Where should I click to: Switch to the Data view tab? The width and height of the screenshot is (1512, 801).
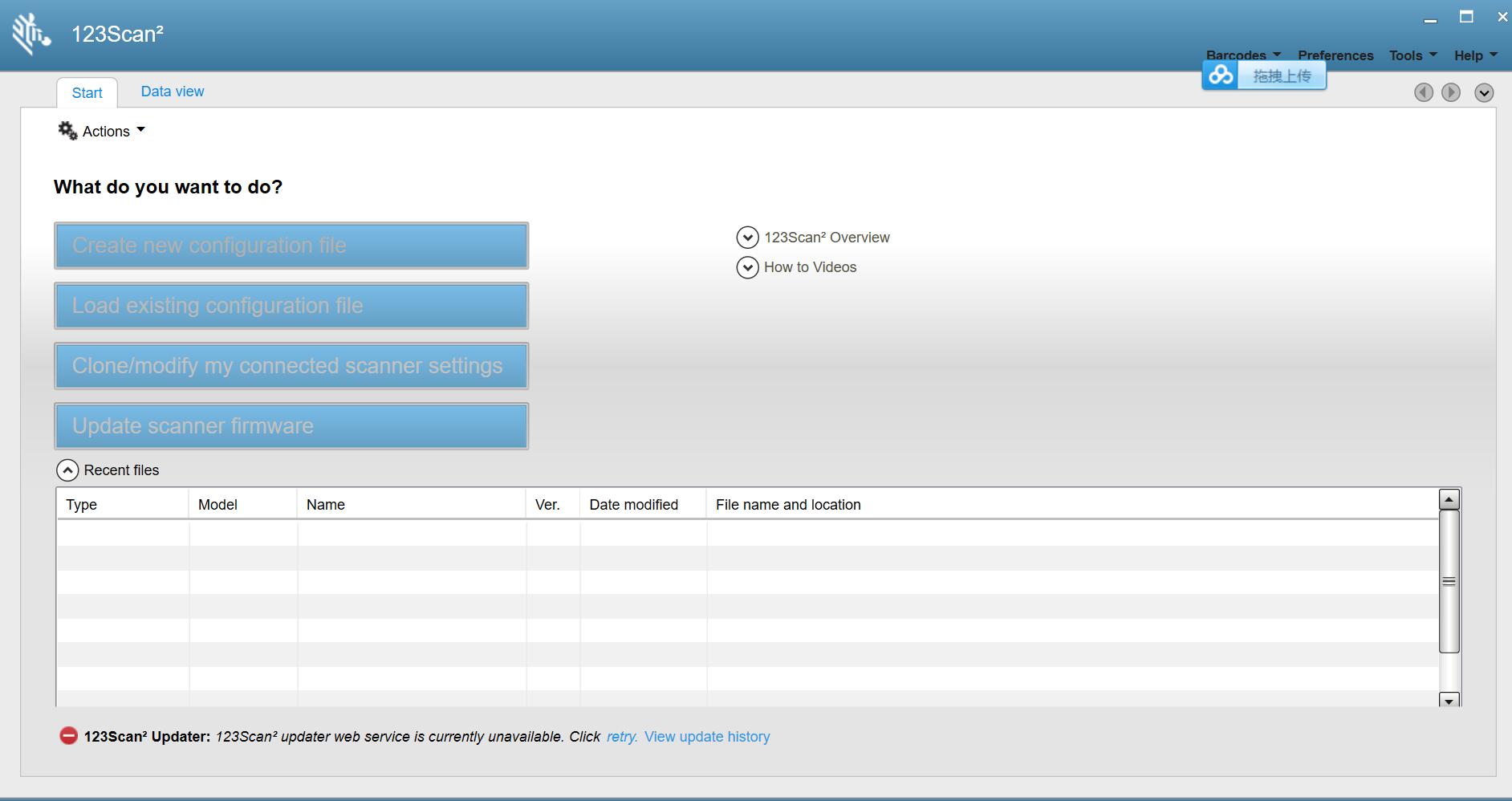tap(173, 91)
